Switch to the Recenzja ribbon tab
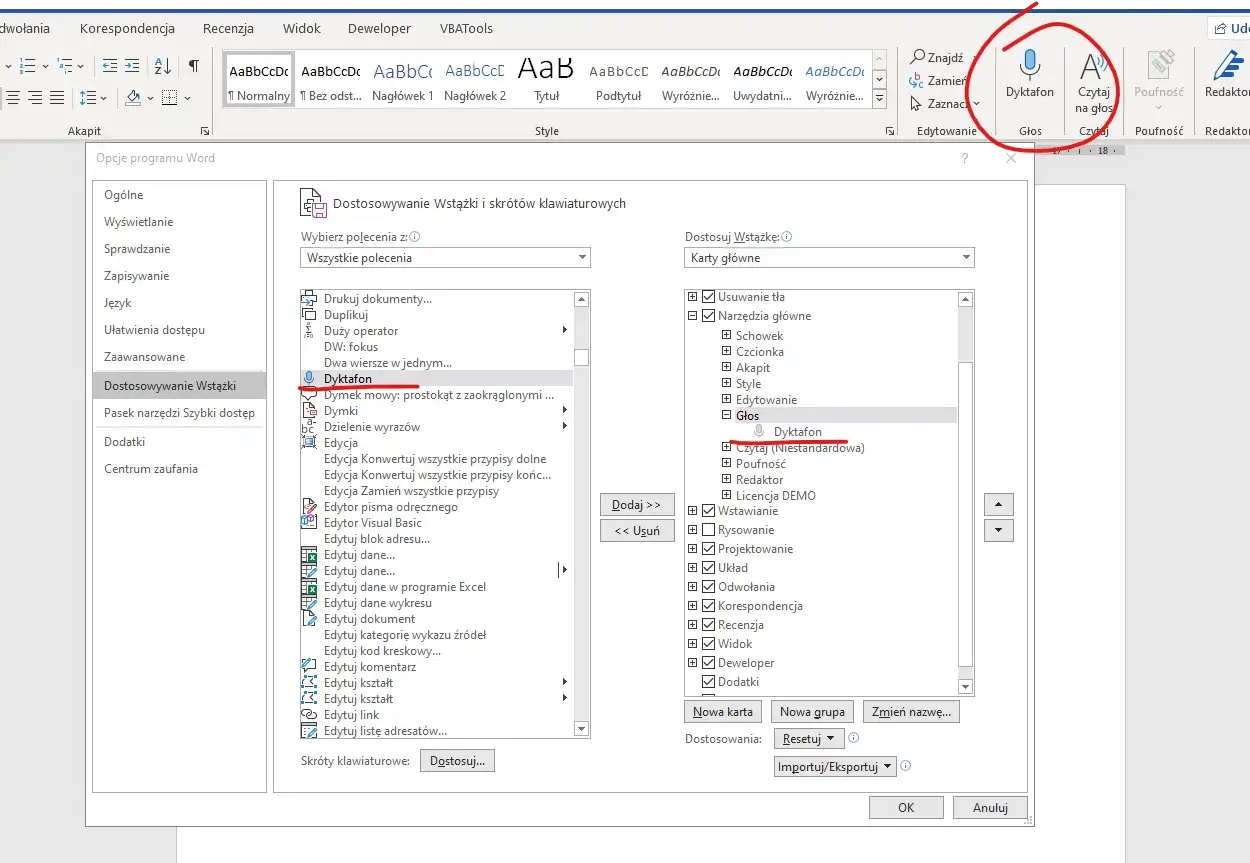The width and height of the screenshot is (1250, 863). click(x=228, y=29)
